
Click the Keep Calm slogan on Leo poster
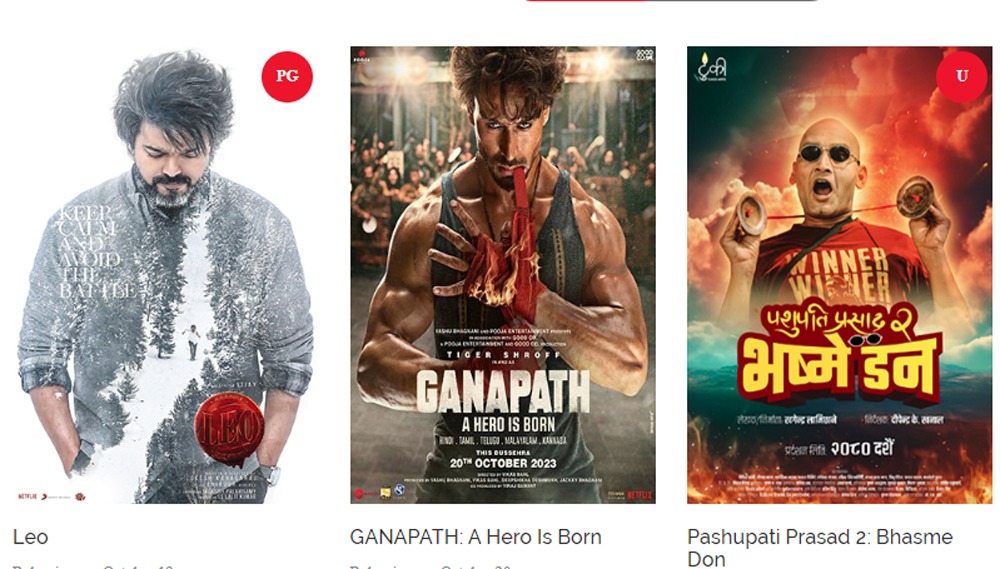96,252
